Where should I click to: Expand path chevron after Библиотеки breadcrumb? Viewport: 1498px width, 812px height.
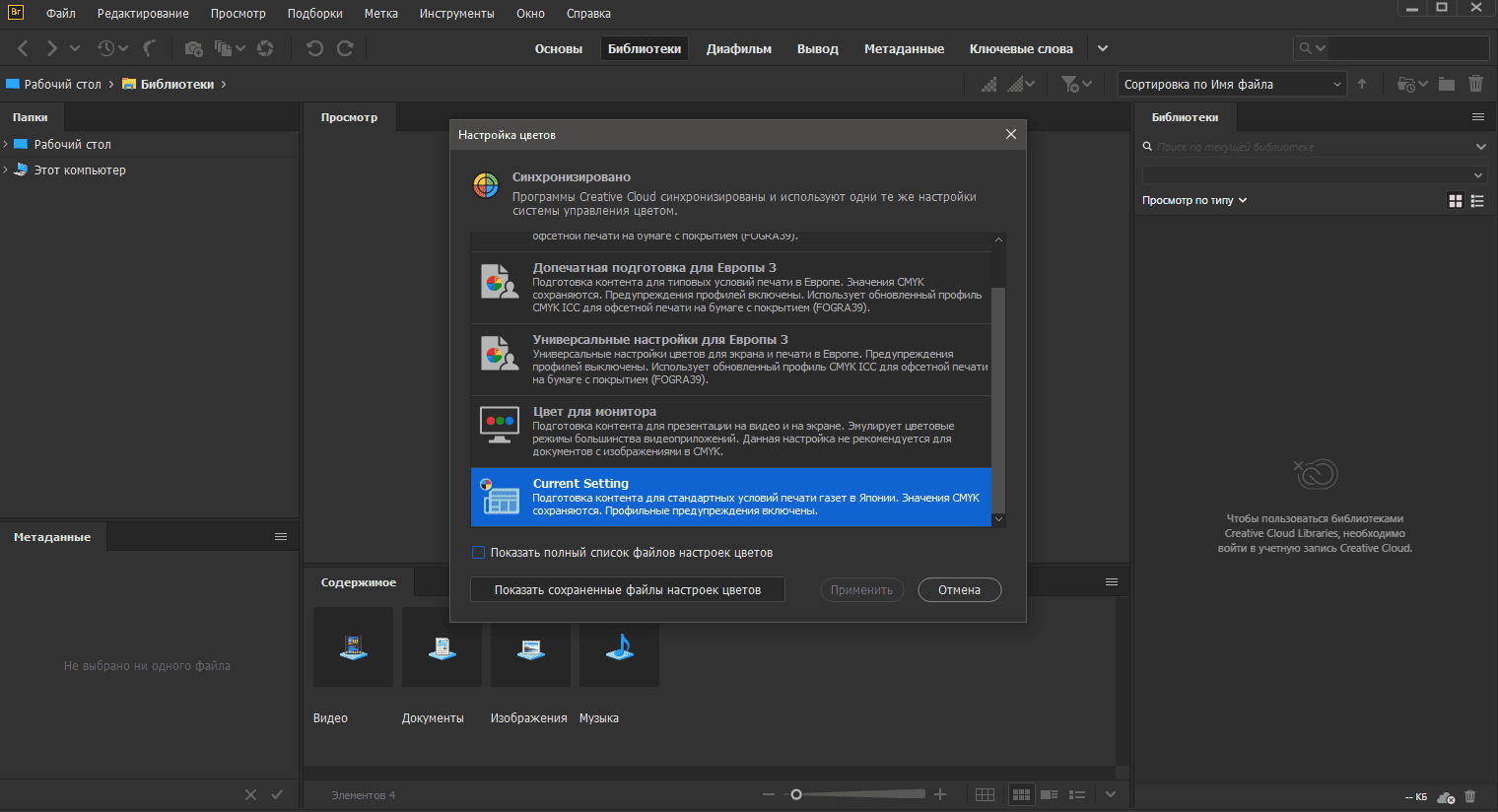224,85
